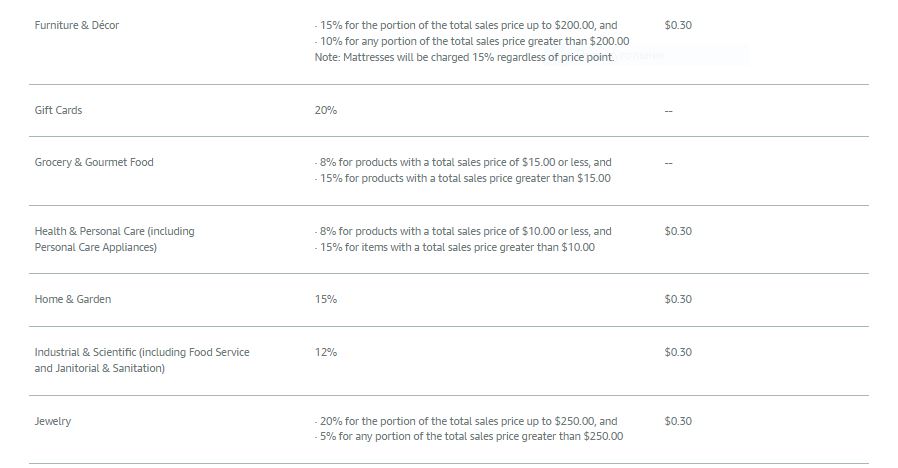Click the $0.30 minimum fee for Jewelry

point(678,421)
